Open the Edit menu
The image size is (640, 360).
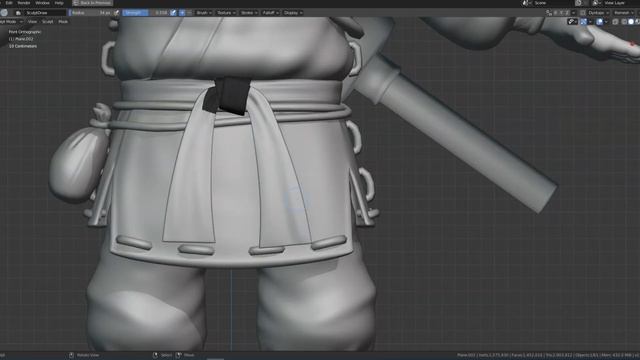tap(9, 3)
